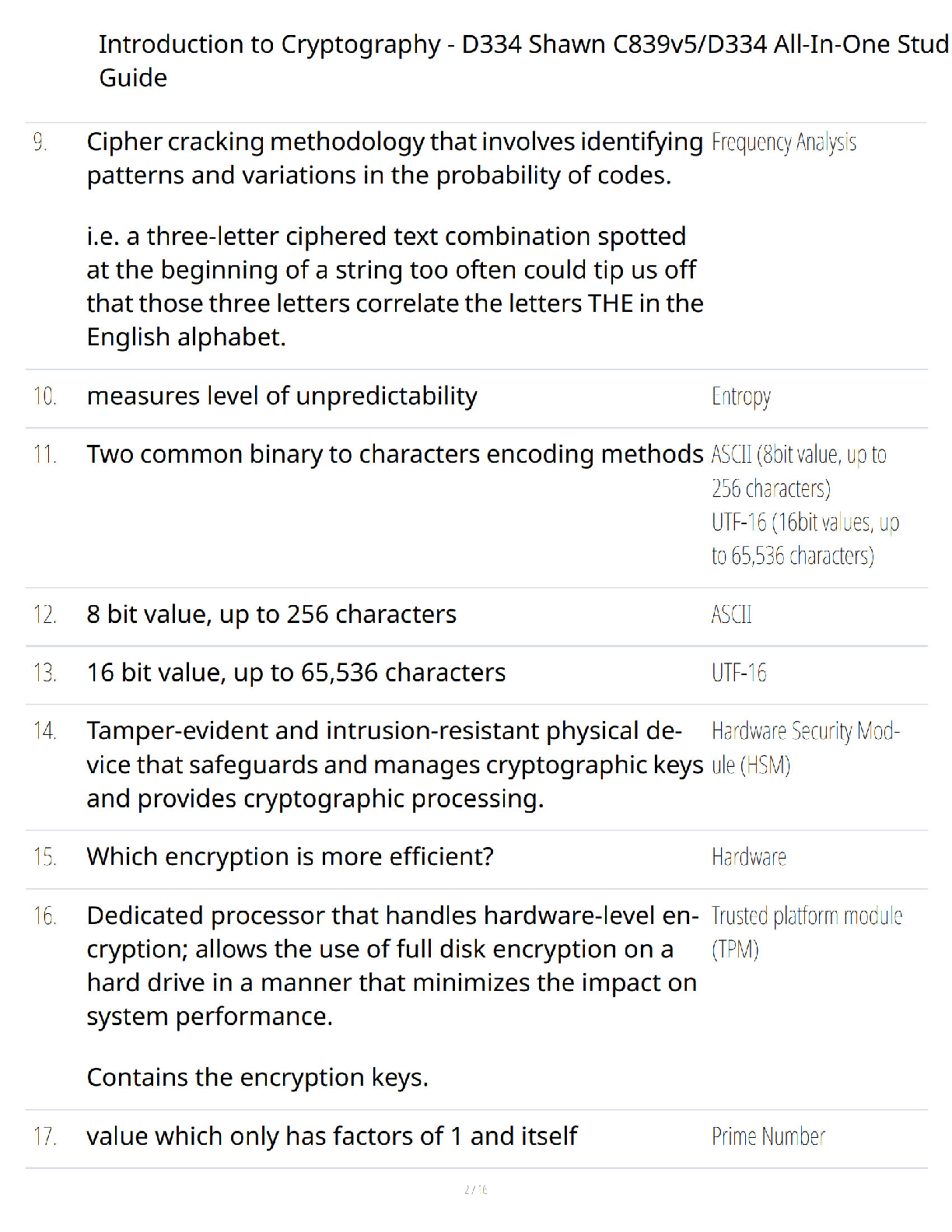Viewport: 952px width, 1232px height.
Task: Click the 'ASCII (8bit value, up to' answer line
Action: click(799, 454)
